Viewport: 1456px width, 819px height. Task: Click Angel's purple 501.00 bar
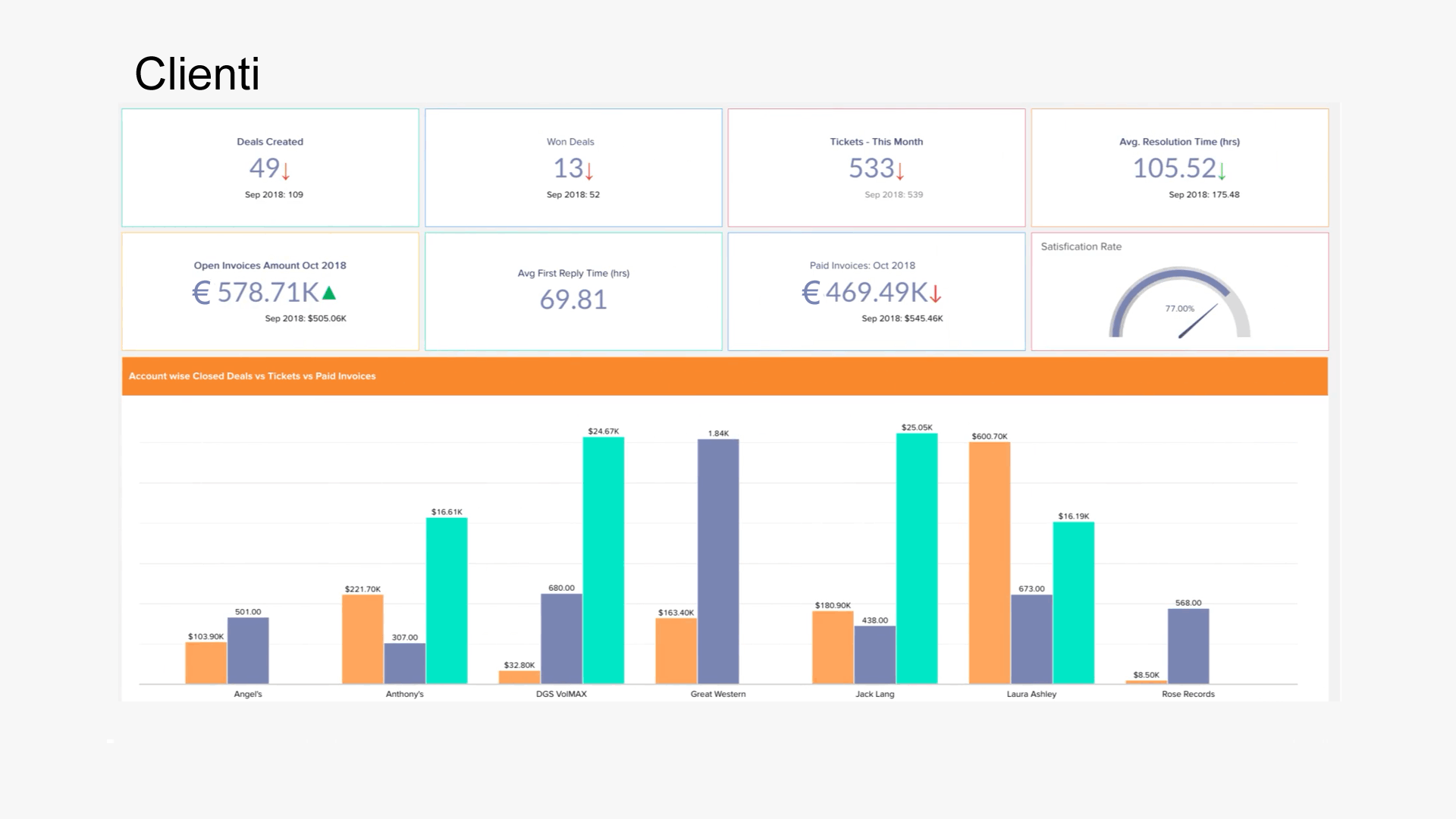point(248,651)
